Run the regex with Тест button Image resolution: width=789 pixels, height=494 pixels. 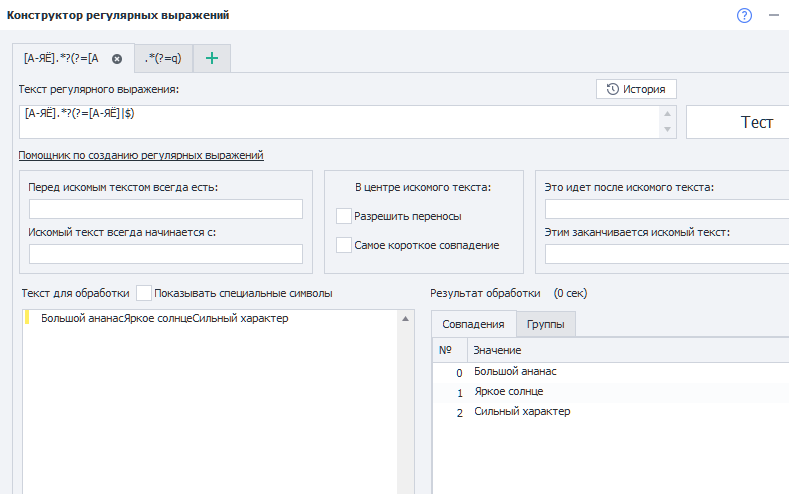tap(737, 122)
